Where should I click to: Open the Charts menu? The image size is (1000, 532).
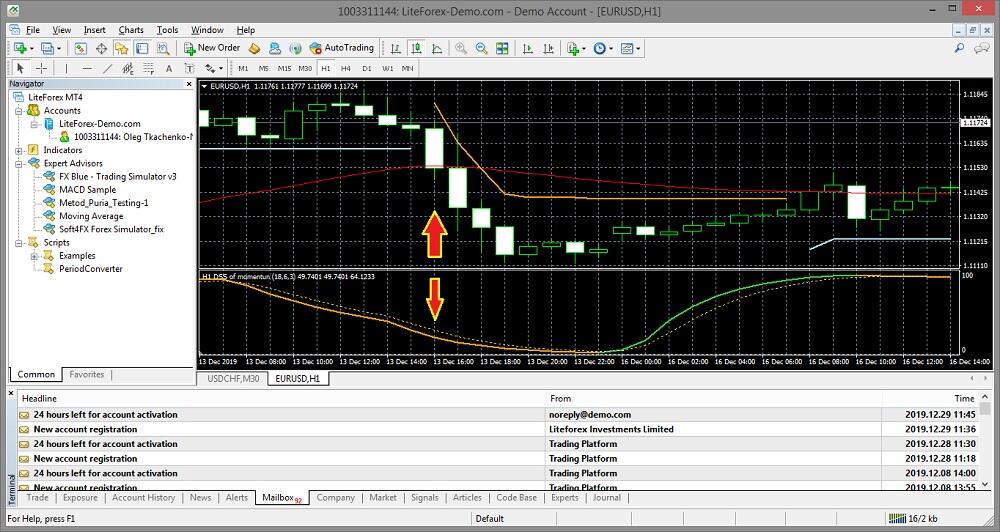click(x=131, y=30)
